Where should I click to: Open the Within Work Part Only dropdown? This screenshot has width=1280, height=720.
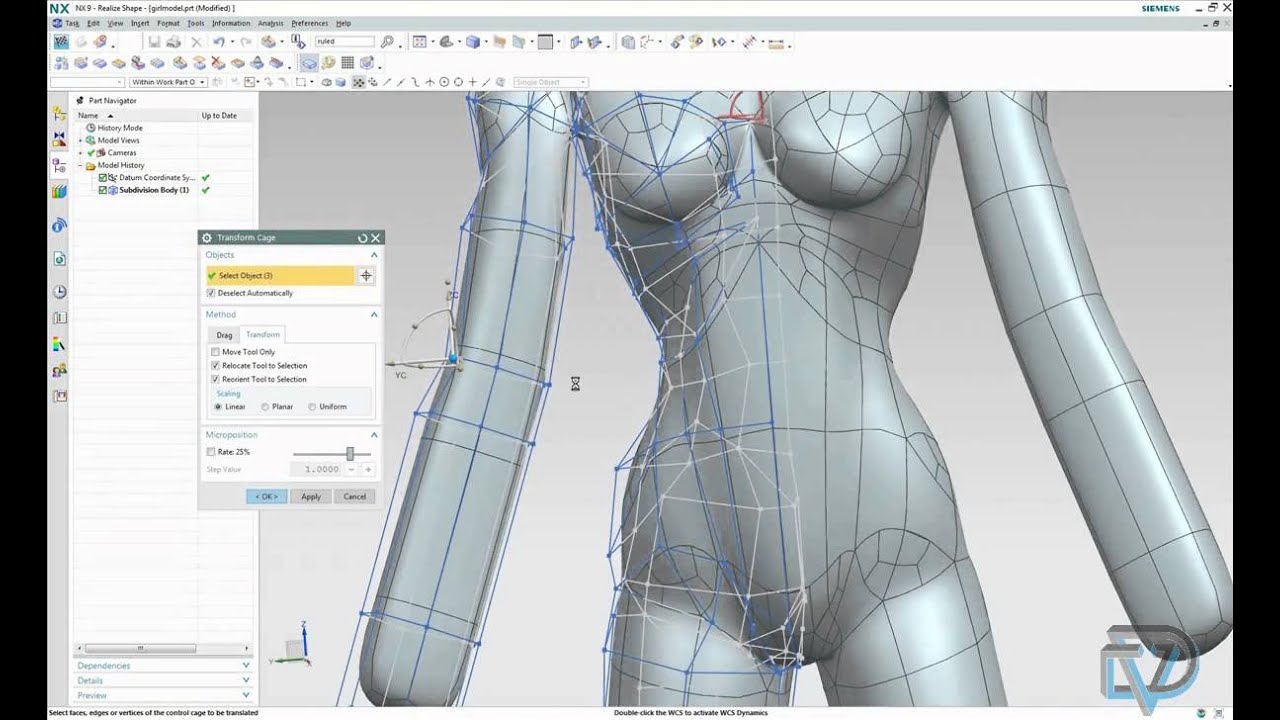(x=168, y=82)
